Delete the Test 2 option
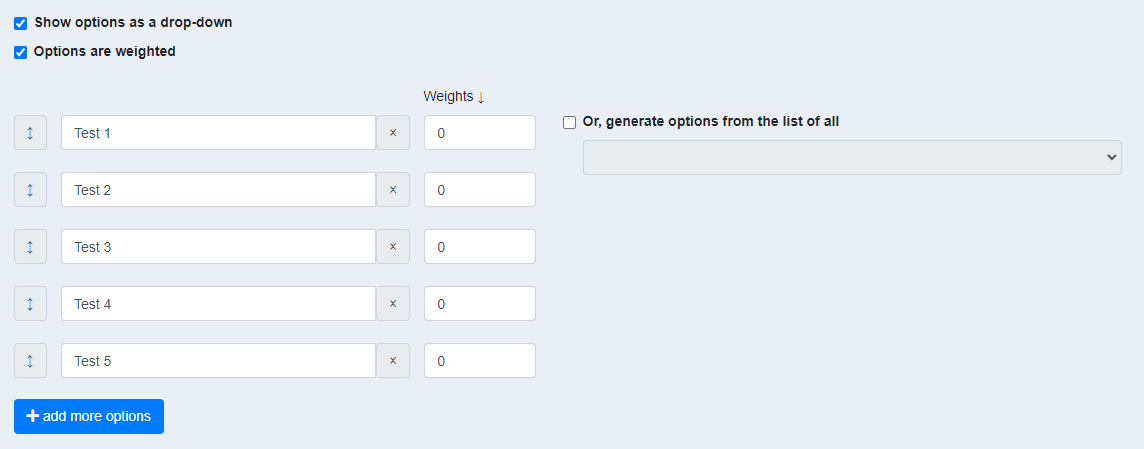This screenshot has width=1144, height=449. (x=392, y=190)
